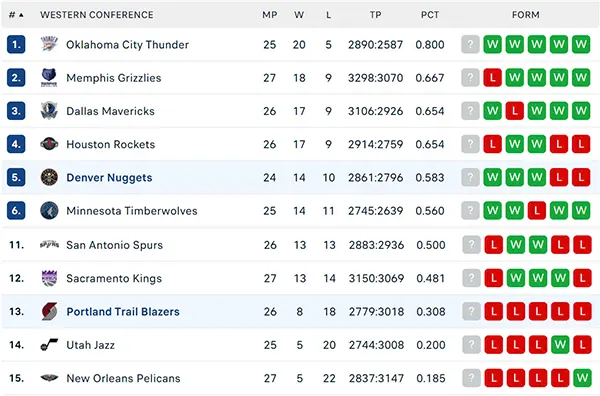Image resolution: width=600 pixels, height=396 pixels.
Task: Click Pelicans' green W form badge
Action: [582, 378]
